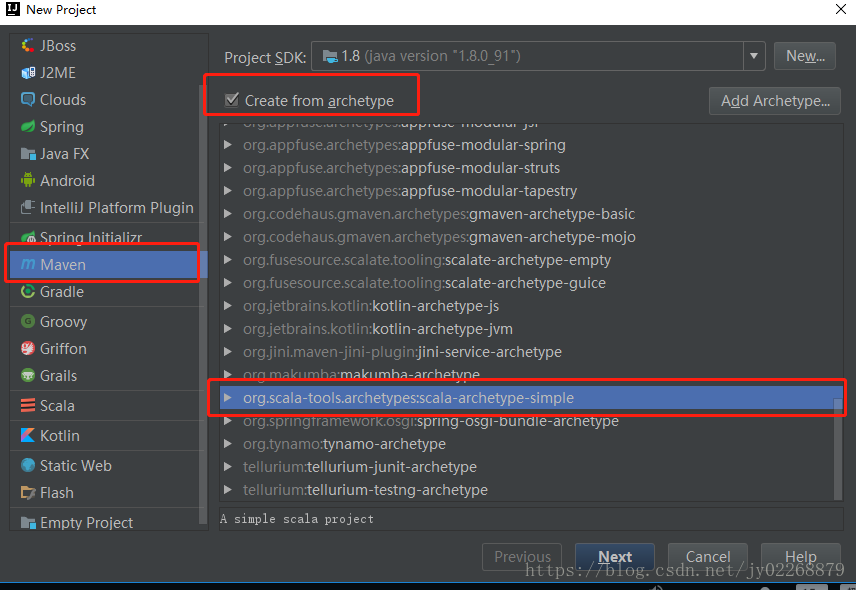Select Clouds in project type list
The width and height of the screenshot is (856, 590).
tap(106, 100)
